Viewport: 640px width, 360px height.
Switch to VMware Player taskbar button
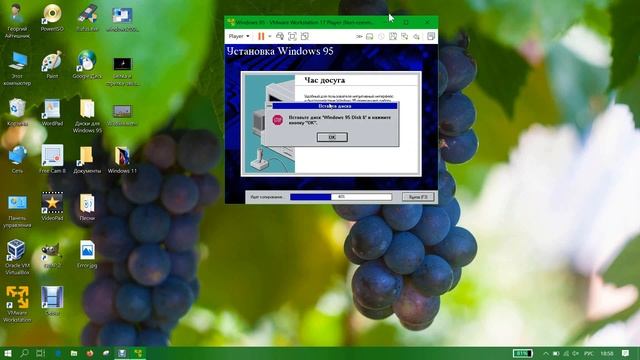click(138, 353)
